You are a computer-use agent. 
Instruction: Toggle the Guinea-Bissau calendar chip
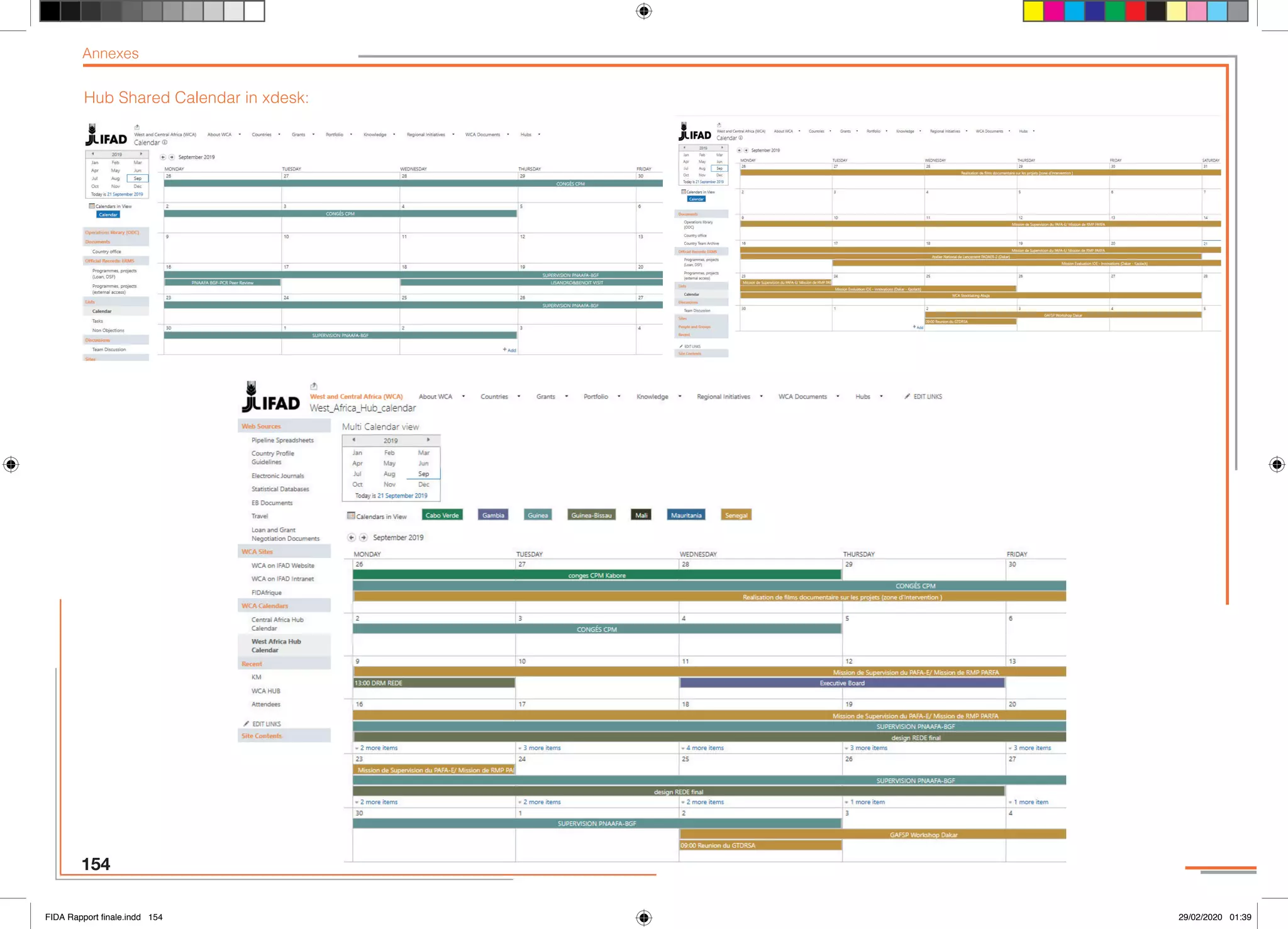pos(591,515)
